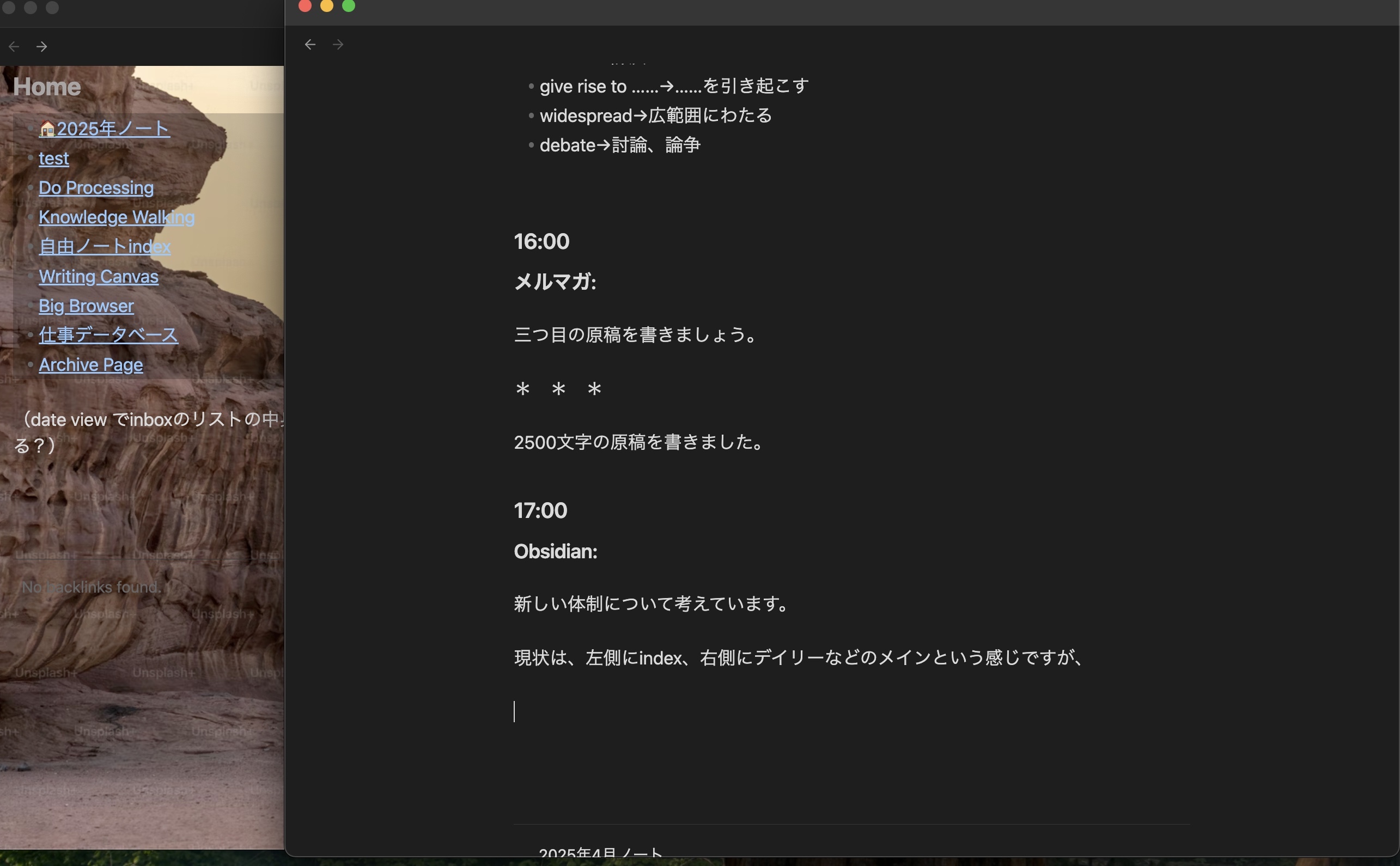Screen dimensions: 1400x866
Task: Open the 仕事データベース note
Action: (107, 334)
